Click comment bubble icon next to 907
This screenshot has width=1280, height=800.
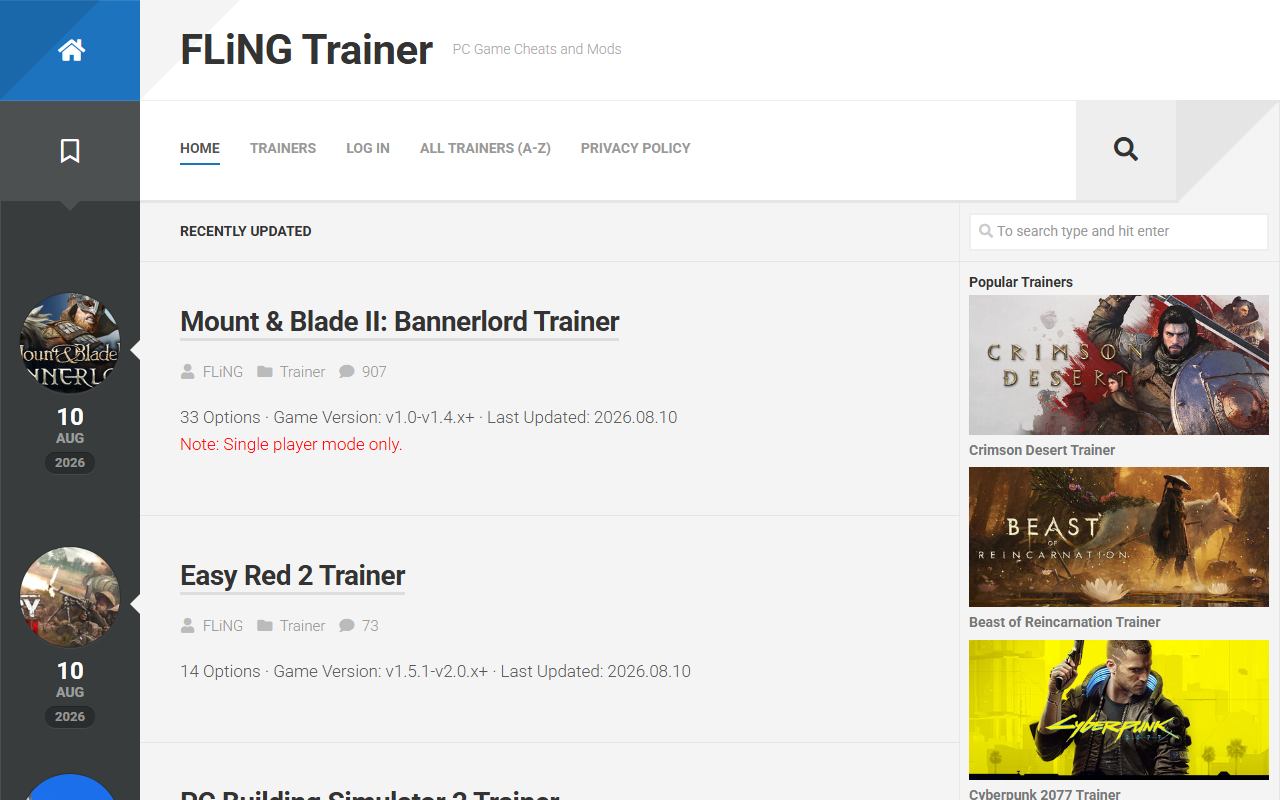coord(347,372)
